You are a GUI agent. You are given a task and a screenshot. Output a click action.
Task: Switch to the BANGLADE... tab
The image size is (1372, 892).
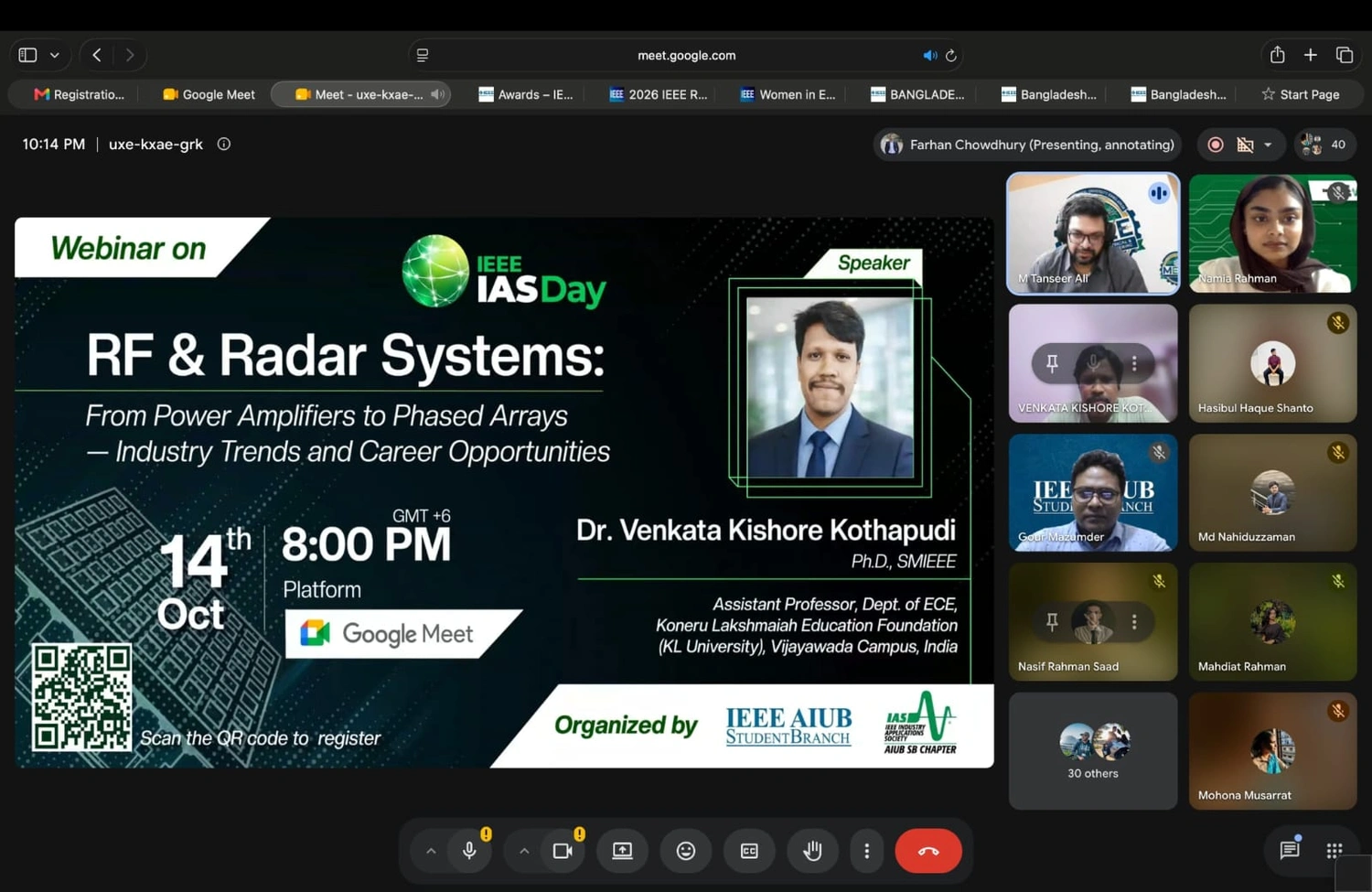tap(917, 94)
